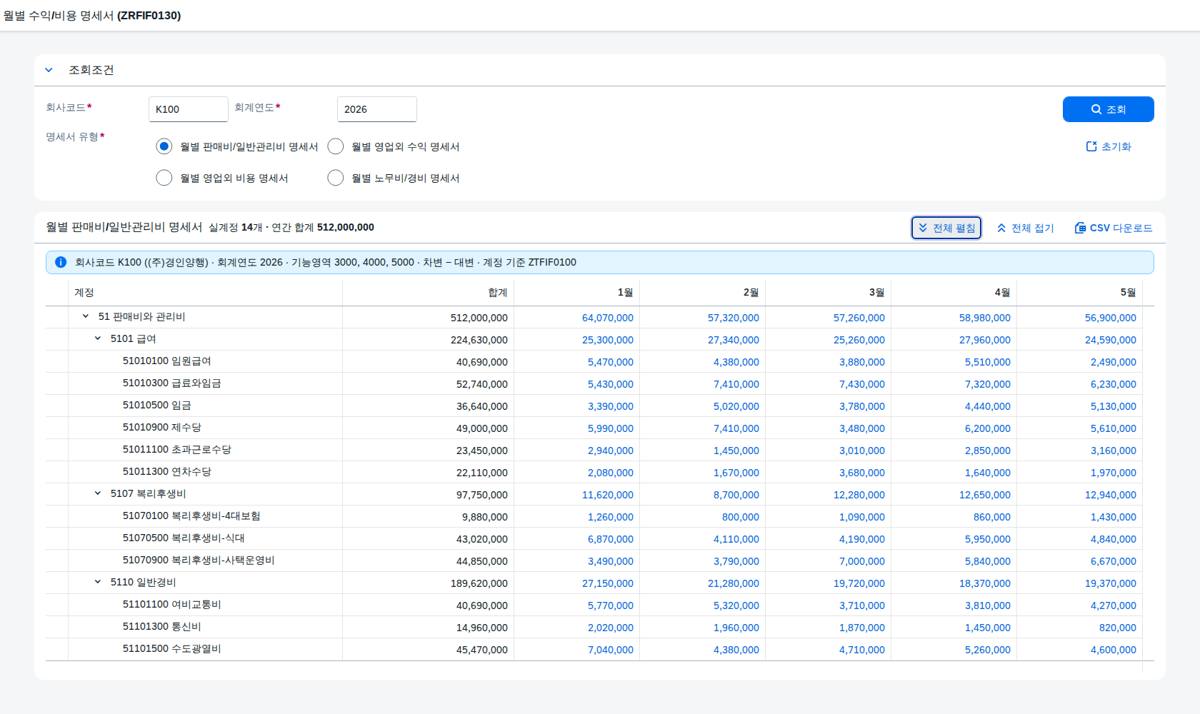Click 합계 value 189,620,000 for 일반경비
This screenshot has height=714, width=1200.
(x=479, y=583)
